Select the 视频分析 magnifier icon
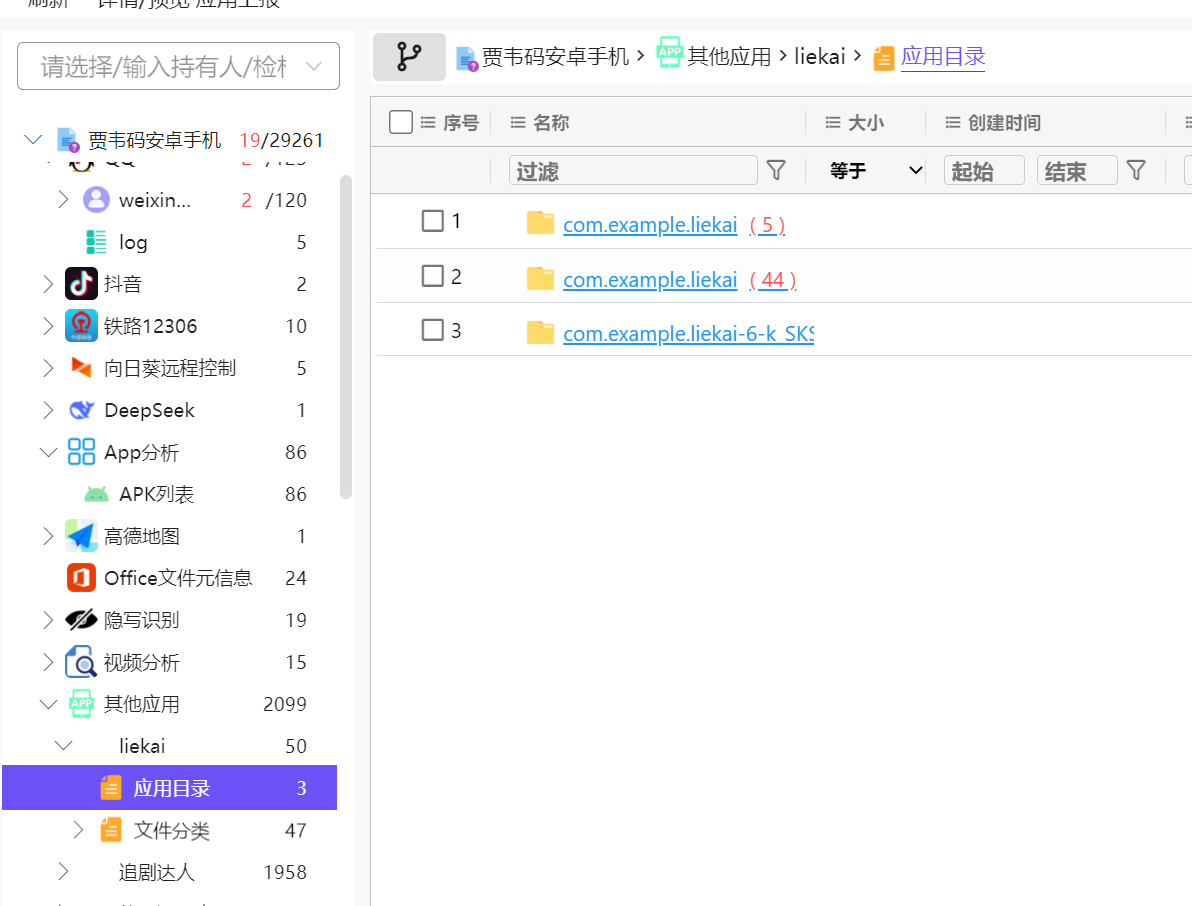Screen dimensions: 1192x906 81,662
